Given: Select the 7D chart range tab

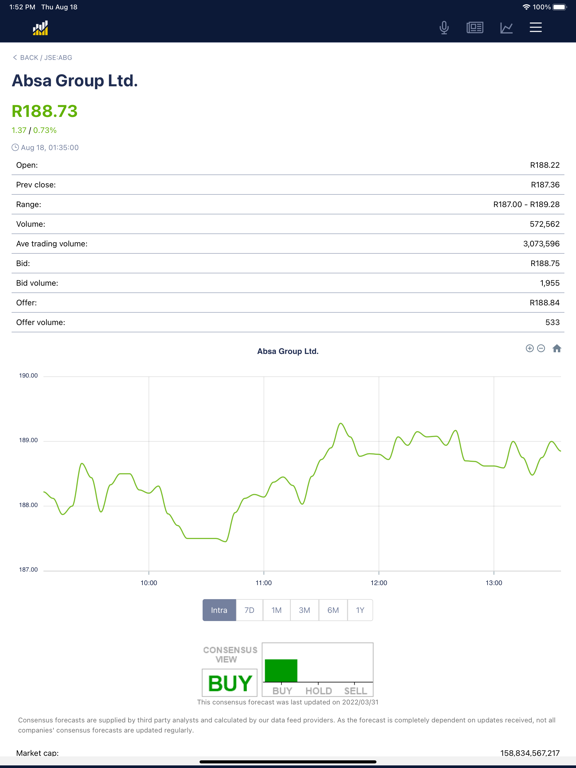Looking at the screenshot, I should coord(249,610).
